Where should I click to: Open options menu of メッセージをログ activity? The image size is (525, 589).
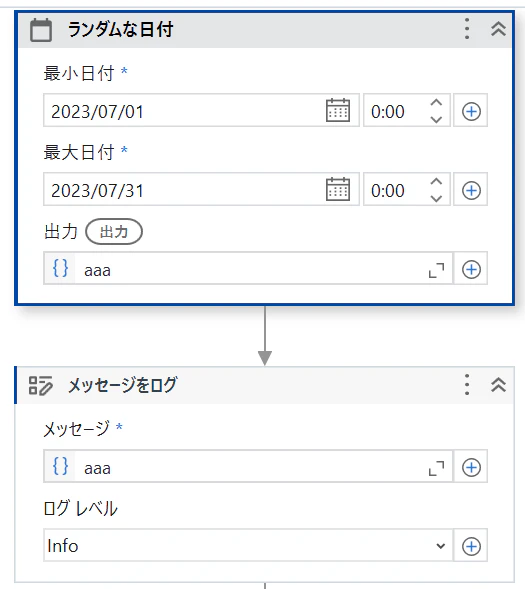pos(467,385)
